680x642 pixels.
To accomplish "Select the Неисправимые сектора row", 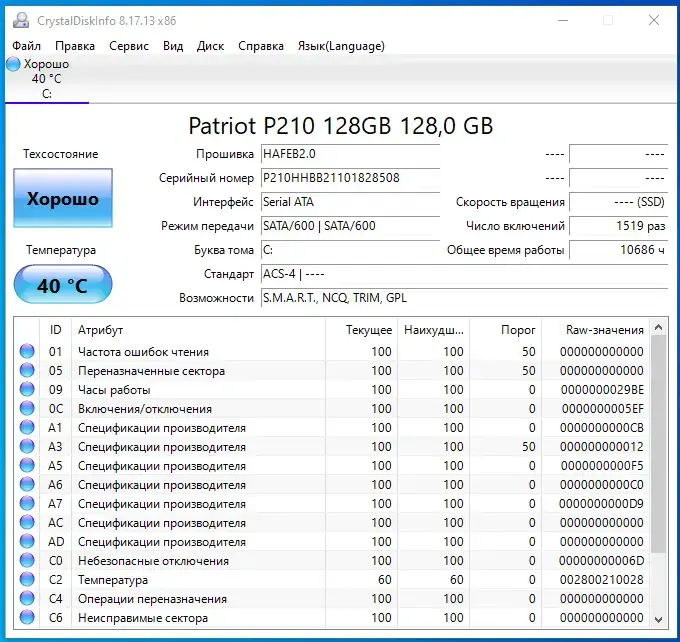I will pos(332,618).
